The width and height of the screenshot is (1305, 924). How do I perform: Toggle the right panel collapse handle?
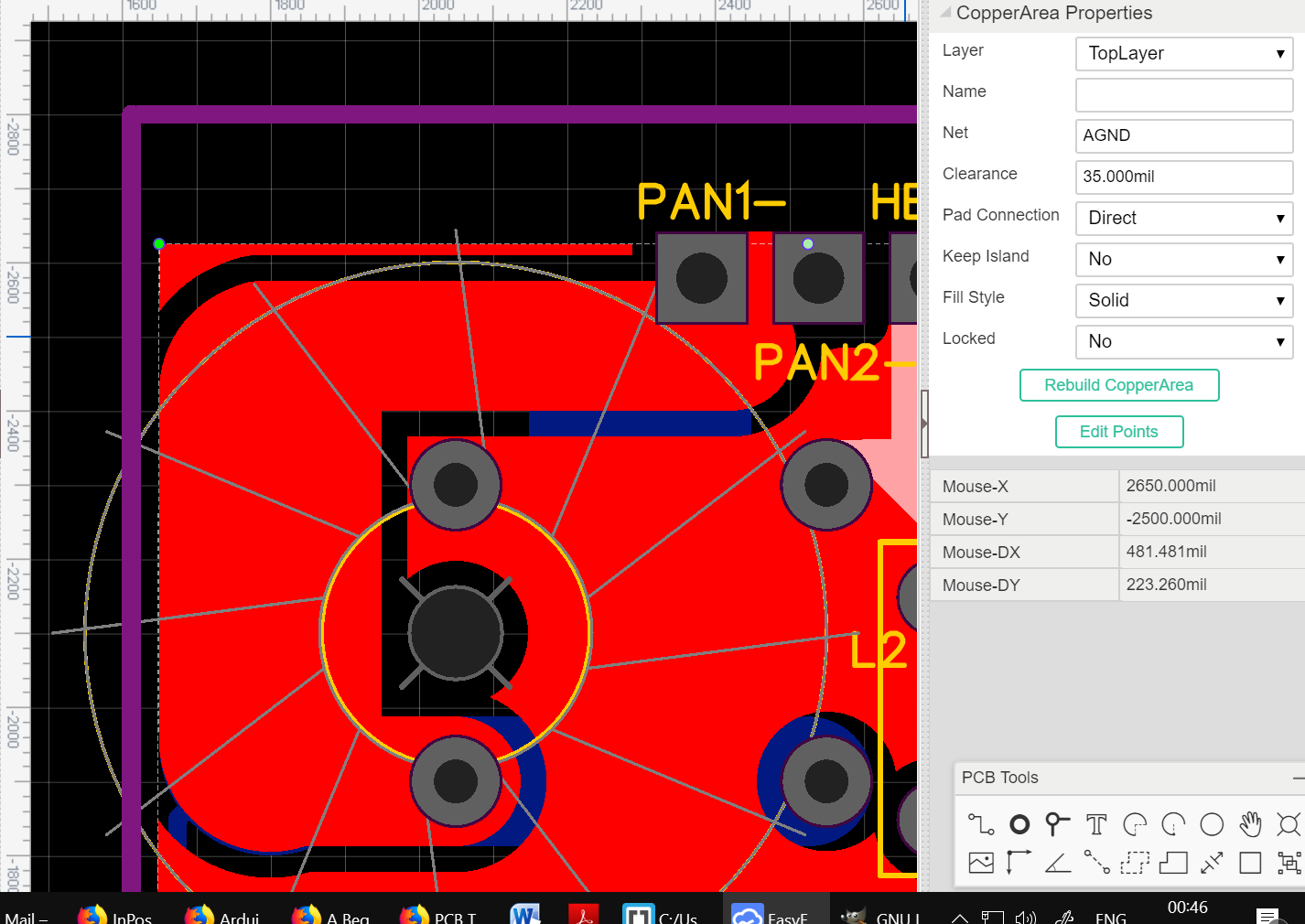pos(924,424)
